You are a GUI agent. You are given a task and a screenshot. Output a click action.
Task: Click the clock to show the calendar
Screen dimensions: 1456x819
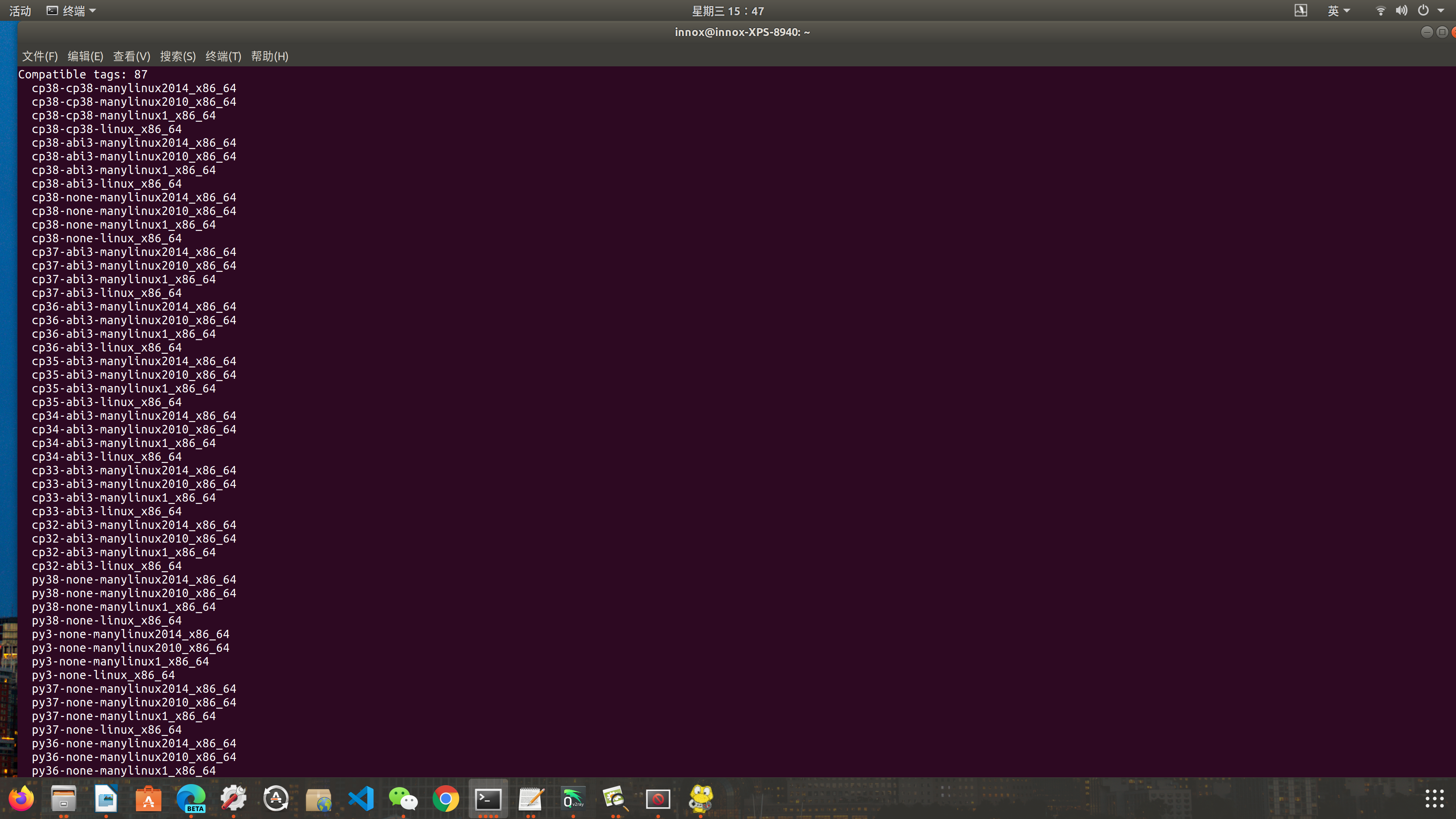pyautogui.click(x=728, y=11)
